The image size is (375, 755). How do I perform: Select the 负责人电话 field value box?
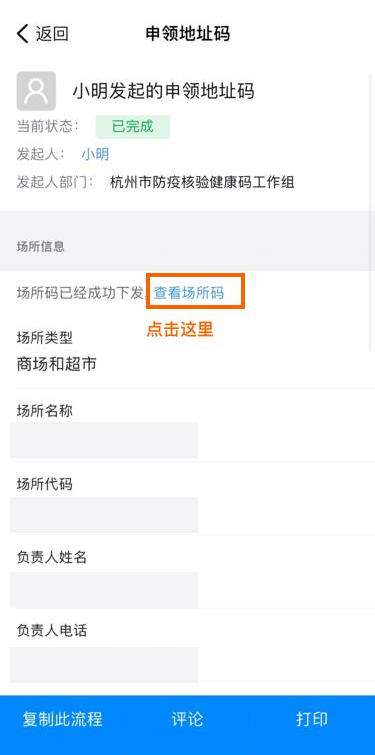click(x=103, y=664)
